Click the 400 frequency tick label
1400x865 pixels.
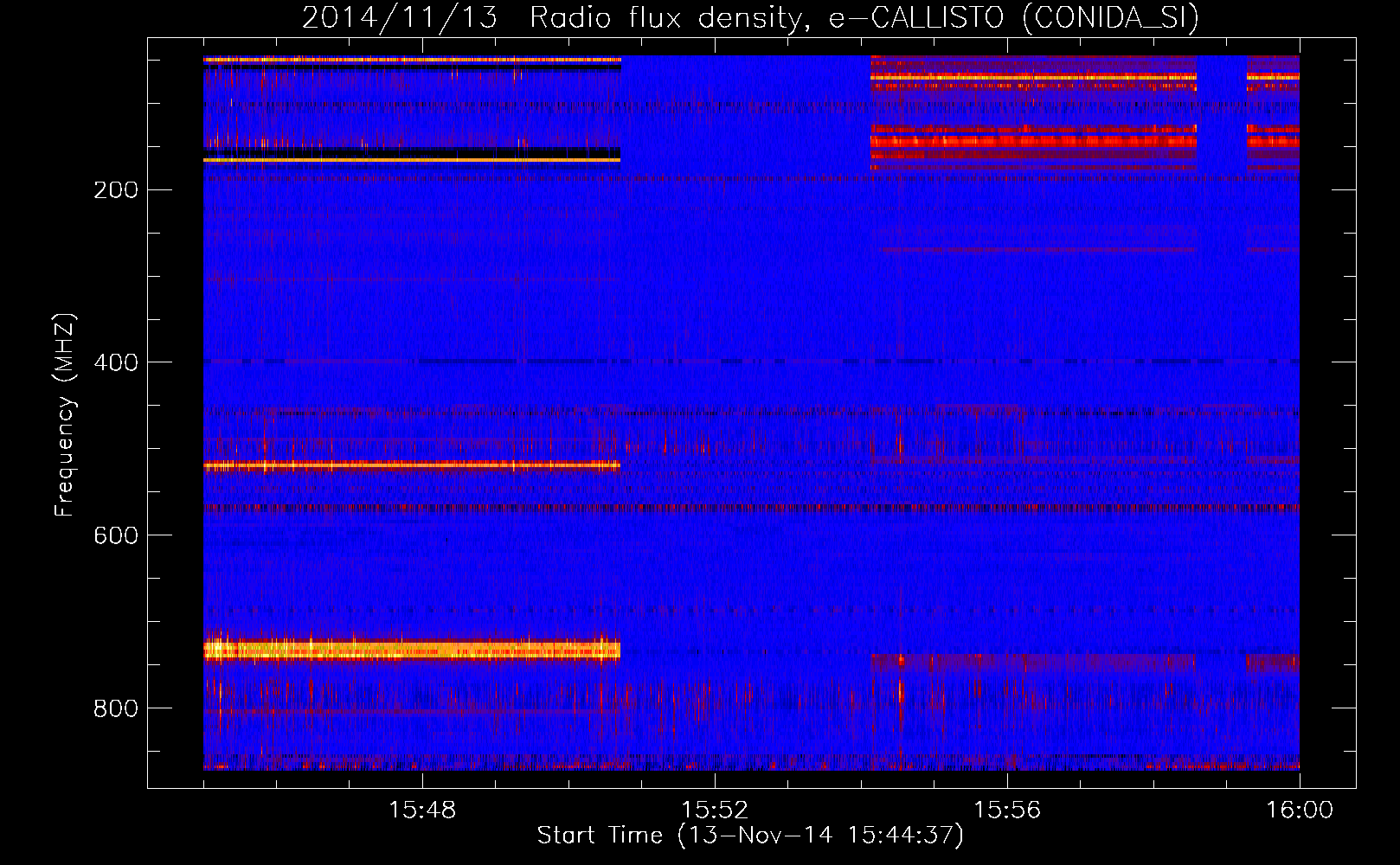116,362
